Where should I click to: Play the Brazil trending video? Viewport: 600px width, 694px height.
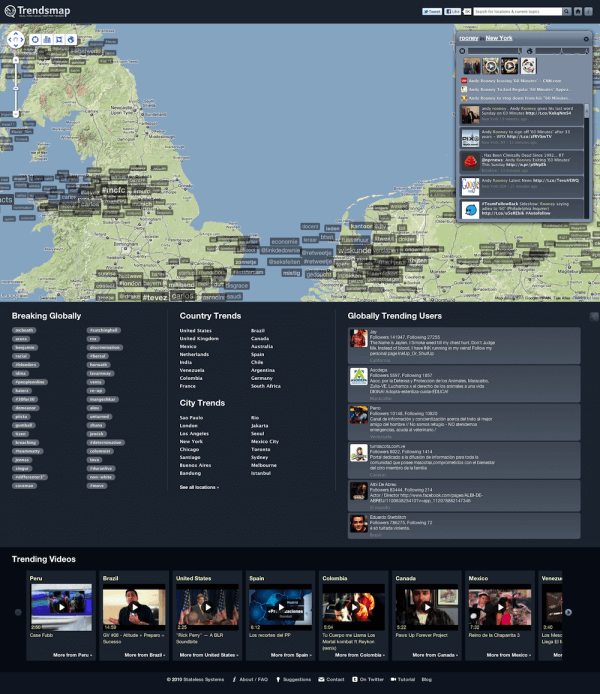(x=134, y=607)
